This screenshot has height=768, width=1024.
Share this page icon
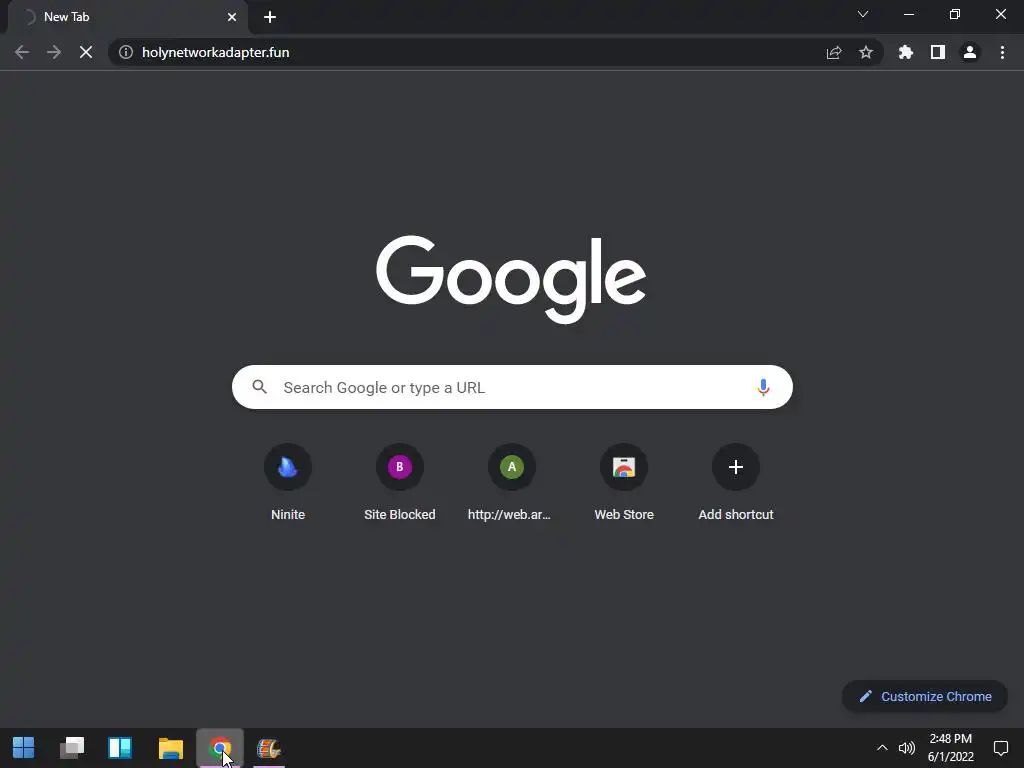coord(834,52)
